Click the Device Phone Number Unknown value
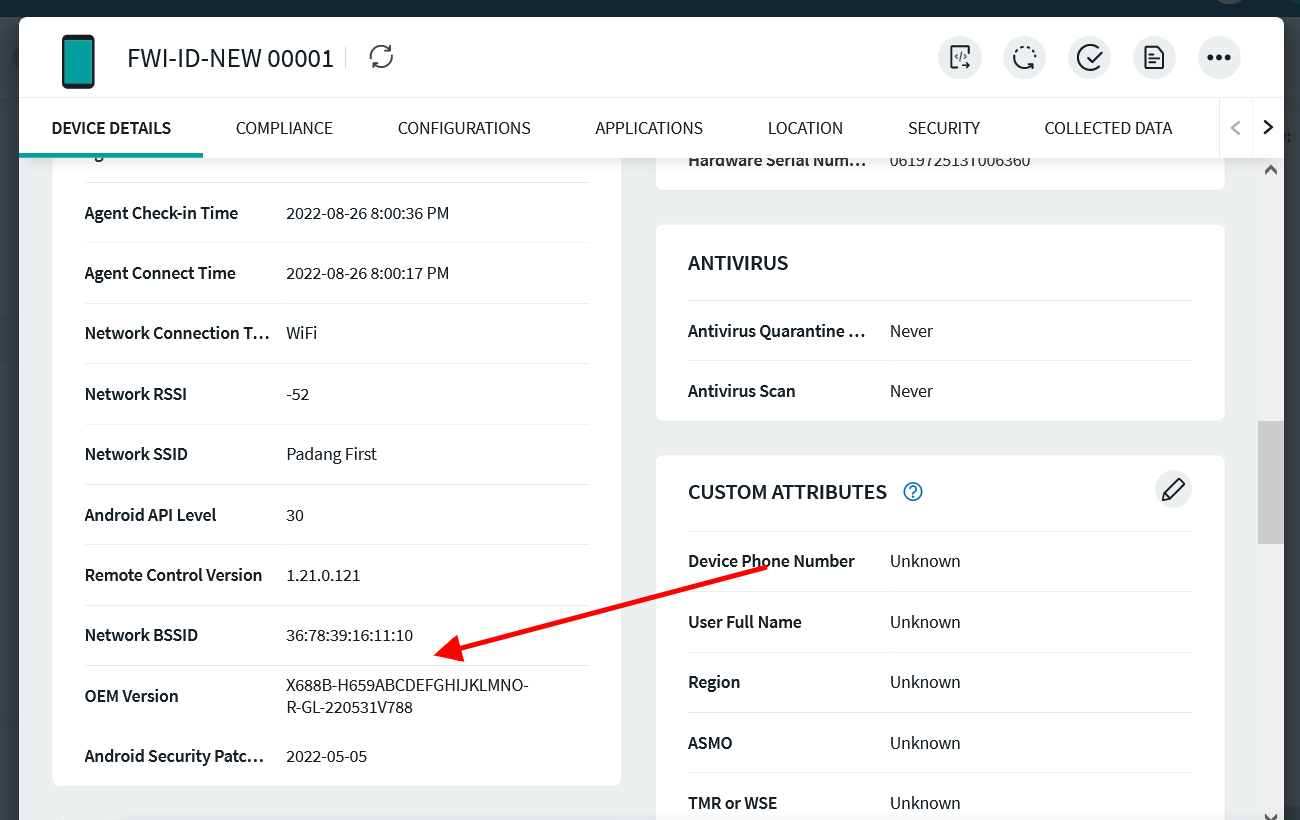The image size is (1300, 820). tap(925, 561)
